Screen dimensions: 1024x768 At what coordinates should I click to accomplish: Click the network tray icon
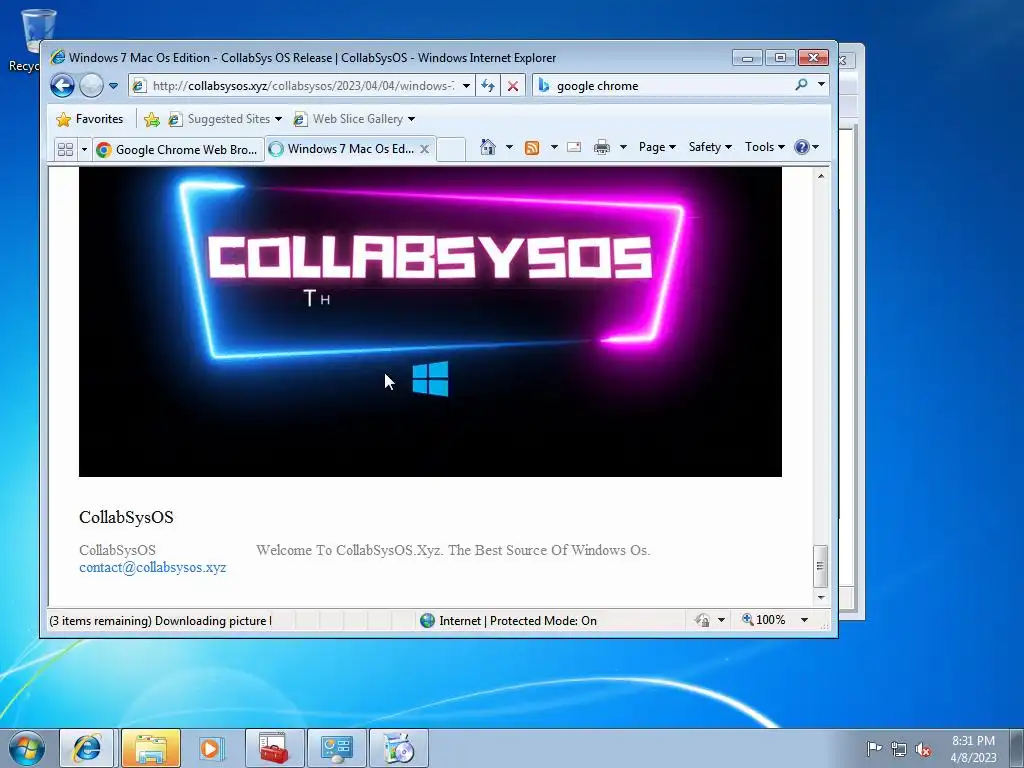click(x=899, y=748)
